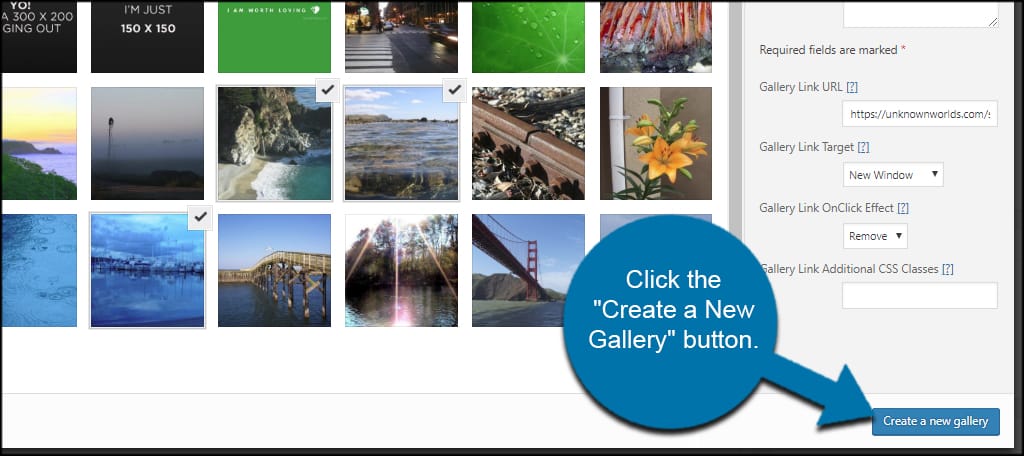Open help link next to Gallery Link Target
This screenshot has width=1024, height=456.
(x=863, y=148)
